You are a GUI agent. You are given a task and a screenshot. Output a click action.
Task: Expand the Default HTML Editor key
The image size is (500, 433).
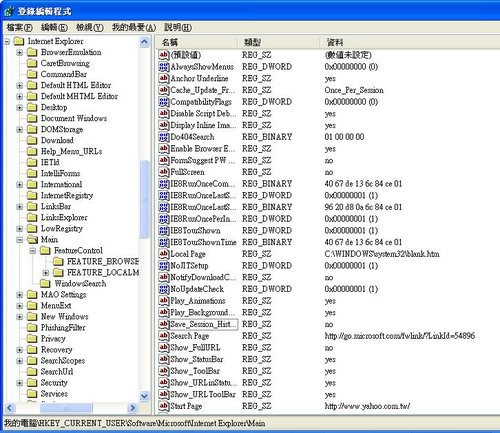pyautogui.click(x=20, y=86)
